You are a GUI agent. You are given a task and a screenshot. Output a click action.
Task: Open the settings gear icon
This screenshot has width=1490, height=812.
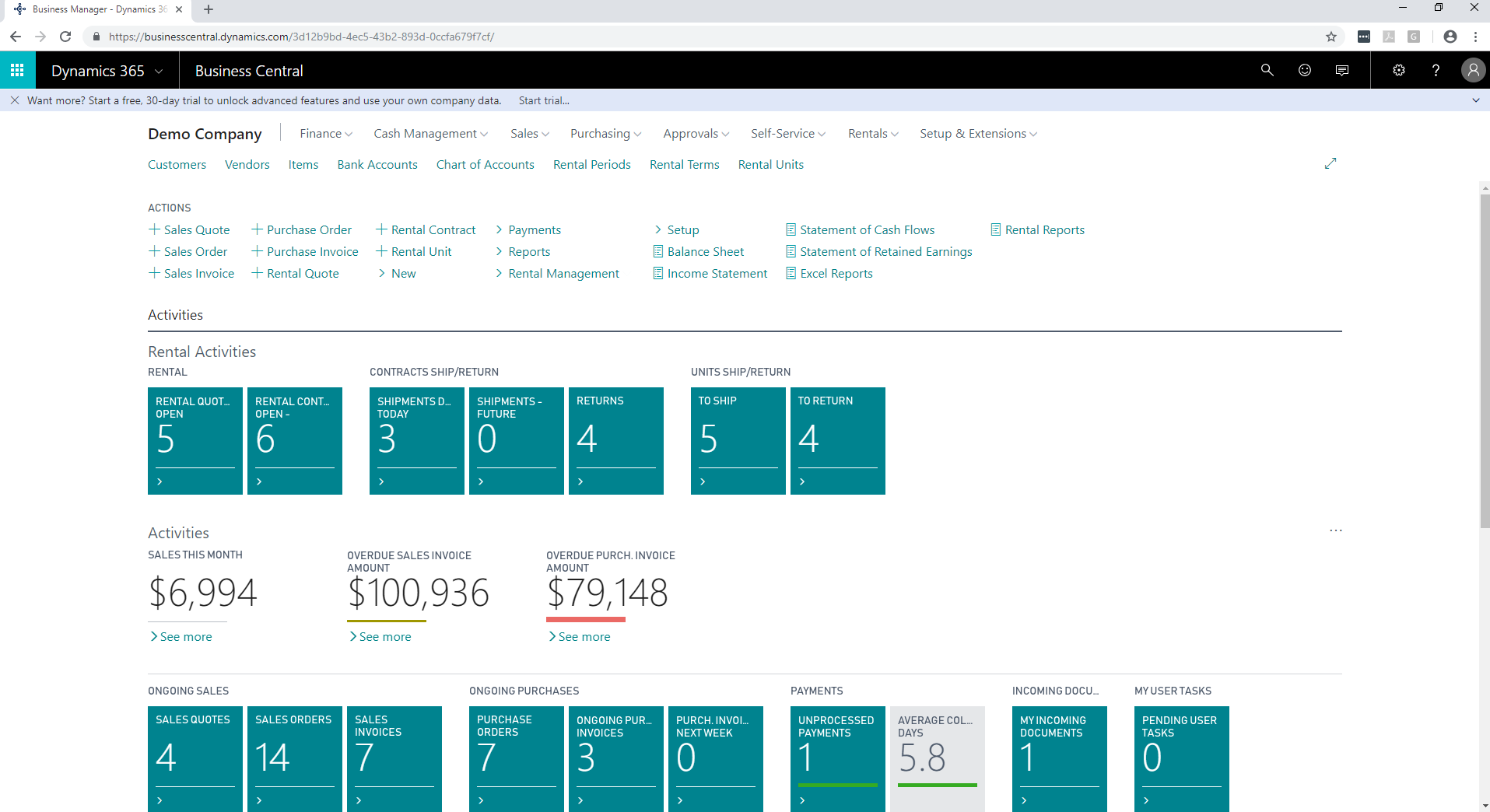(x=1399, y=70)
